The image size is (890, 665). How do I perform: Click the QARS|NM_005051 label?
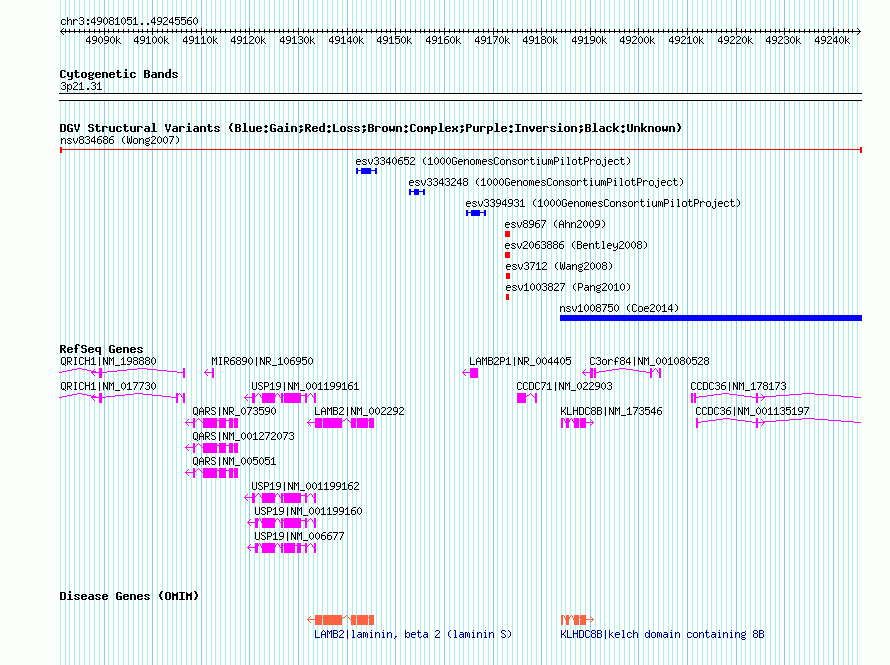click(234, 461)
